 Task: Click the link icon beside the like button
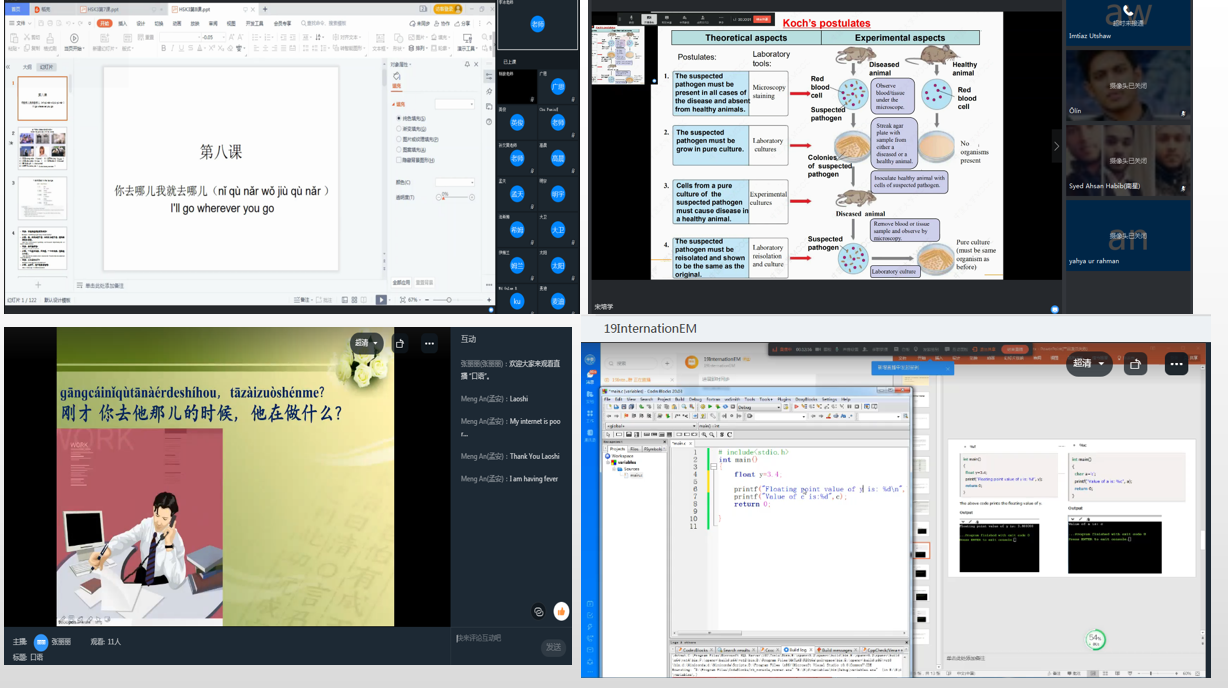coord(539,611)
